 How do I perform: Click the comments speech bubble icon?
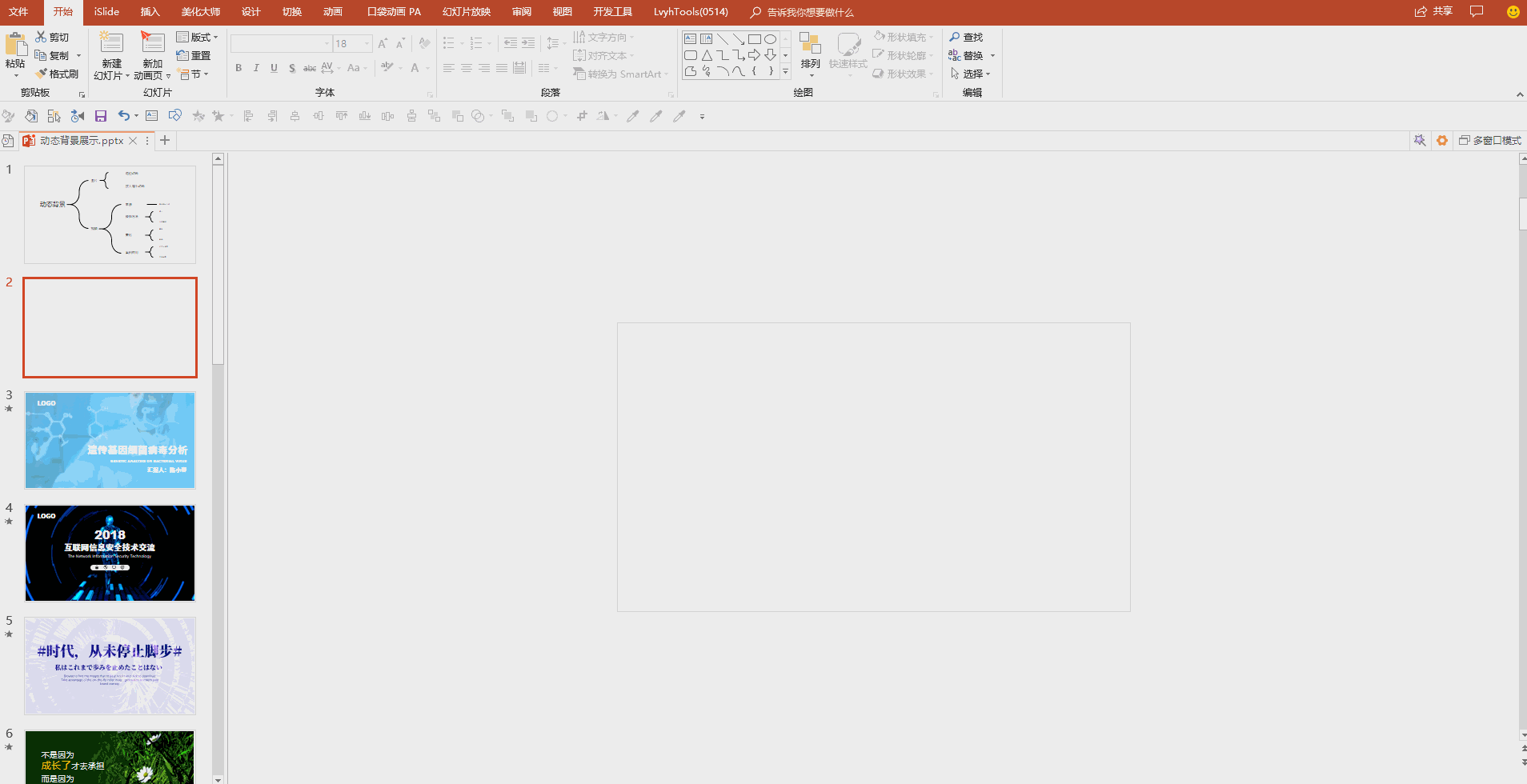click(x=1477, y=11)
